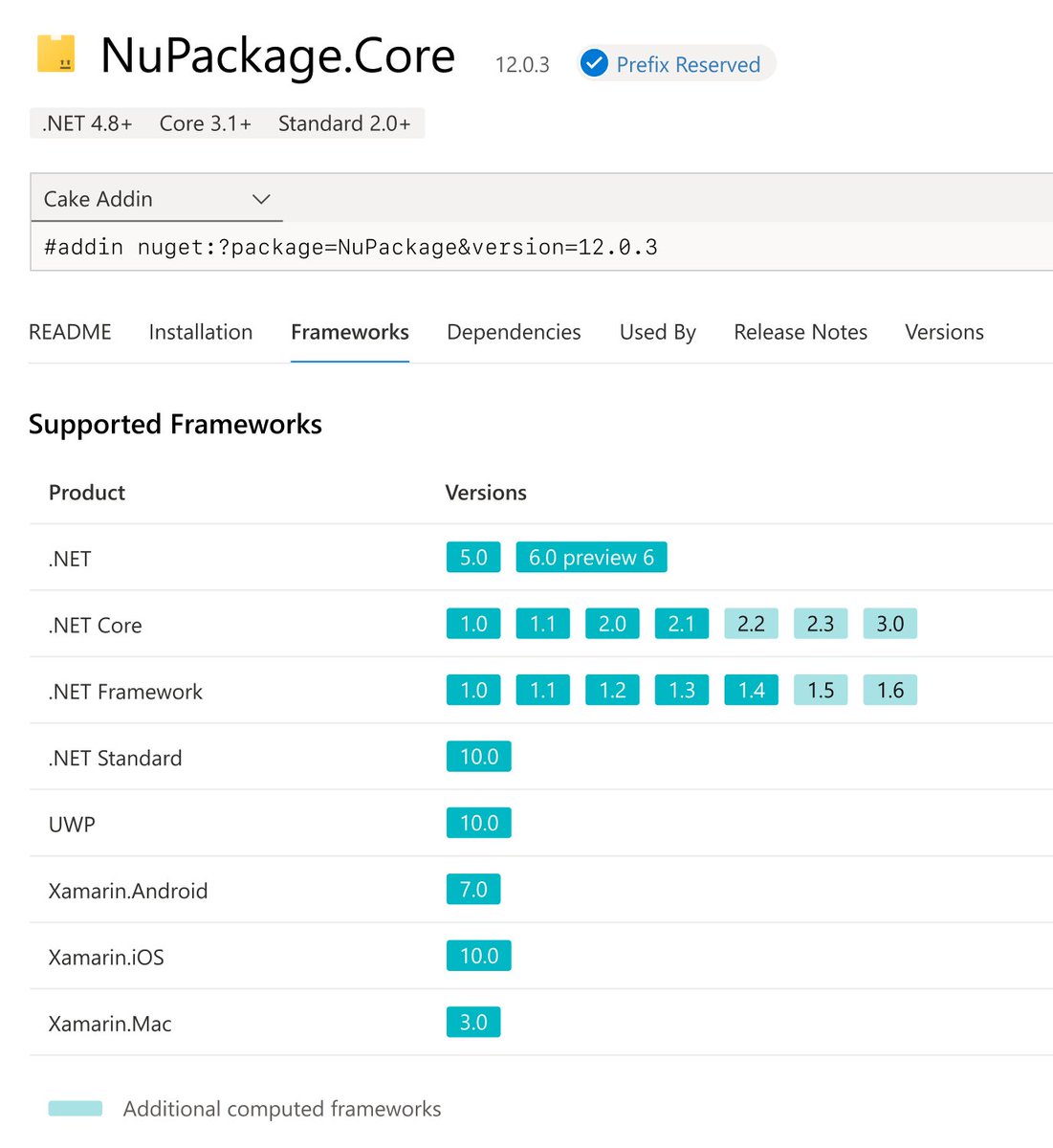This screenshot has width=1053, height=1148.
Task: Open the Cake Addin dropdown
Action: click(157, 199)
